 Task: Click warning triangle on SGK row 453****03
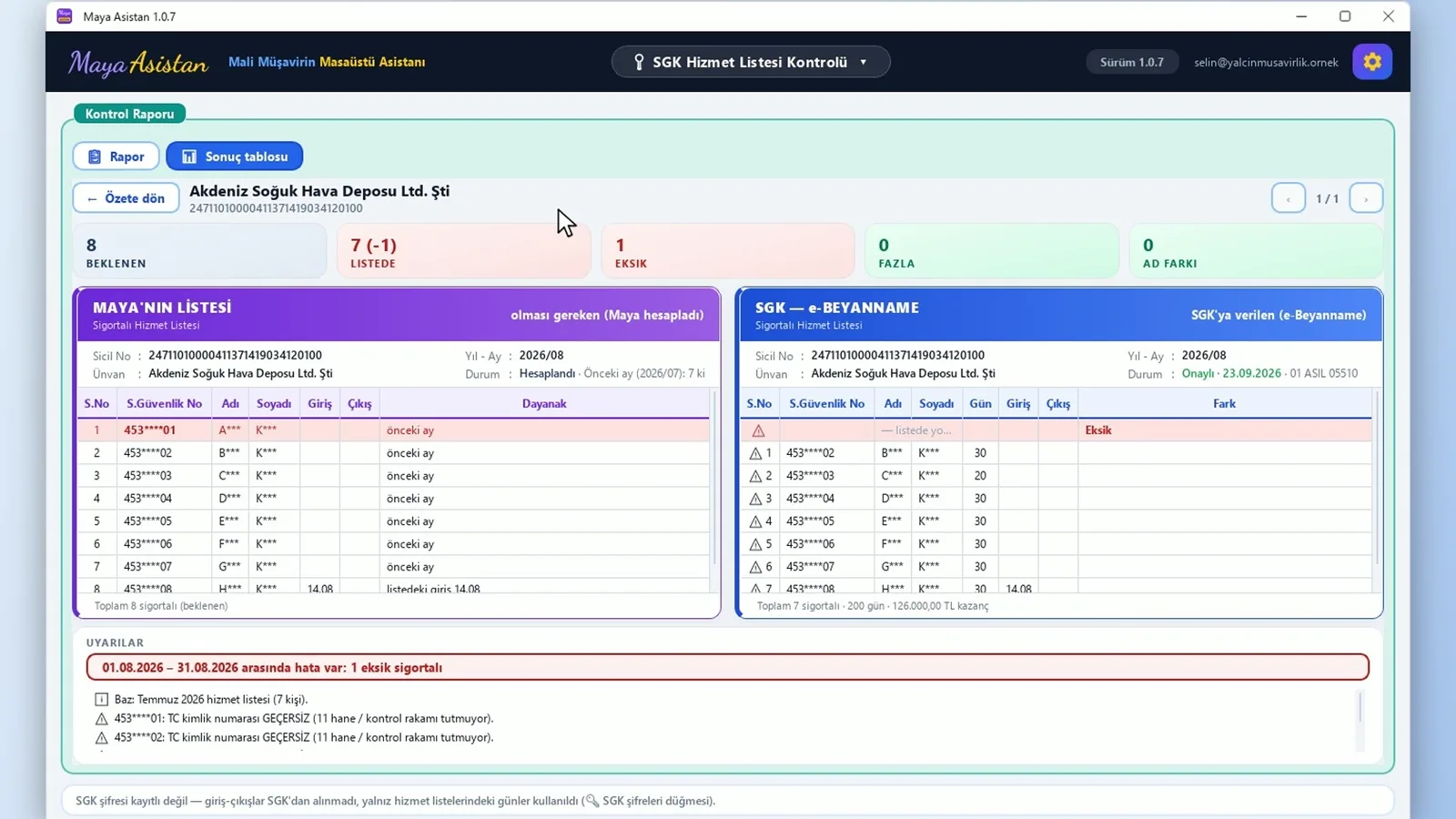[x=755, y=476]
